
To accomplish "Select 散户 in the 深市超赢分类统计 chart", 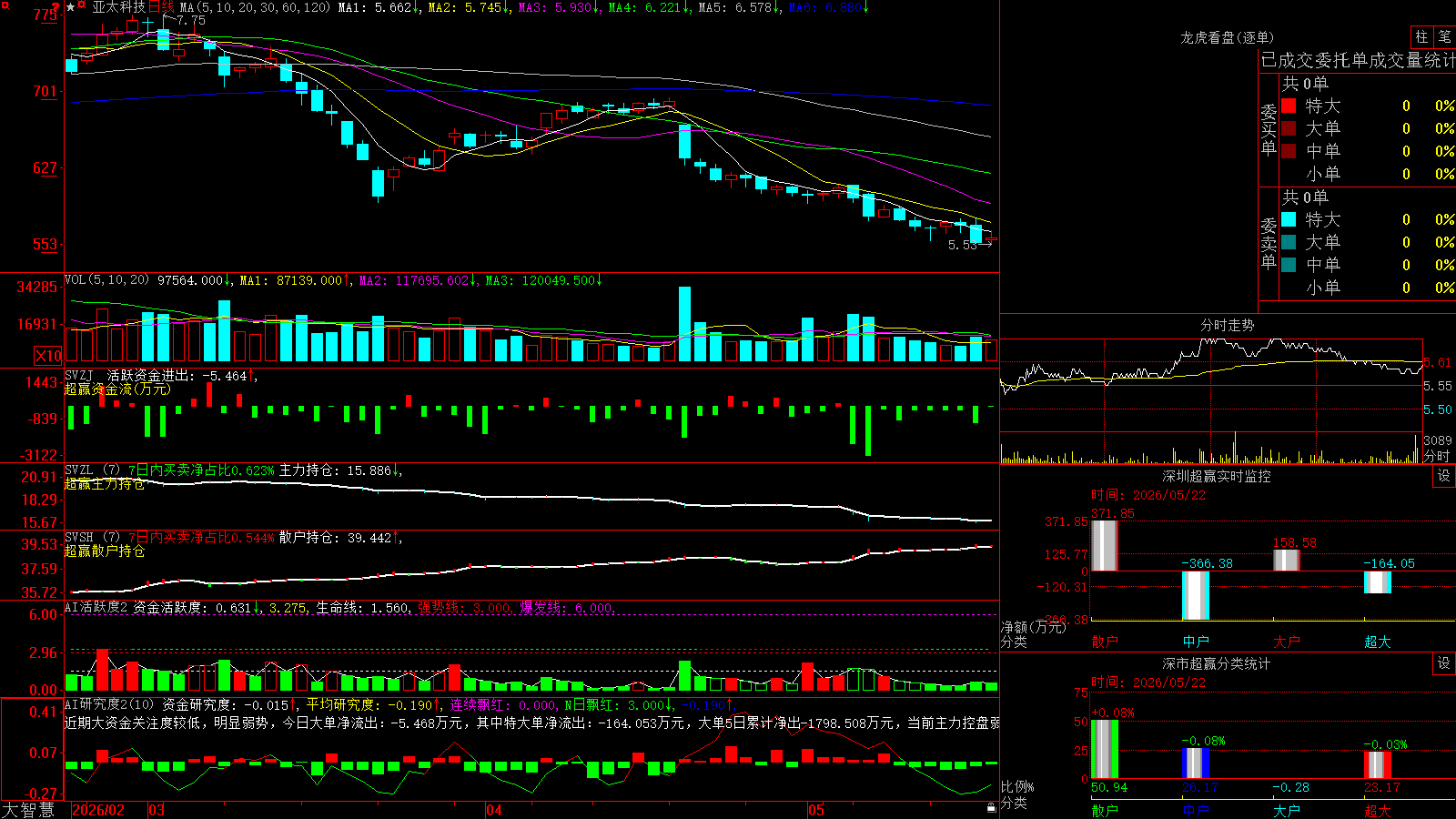I will click(x=1105, y=811).
